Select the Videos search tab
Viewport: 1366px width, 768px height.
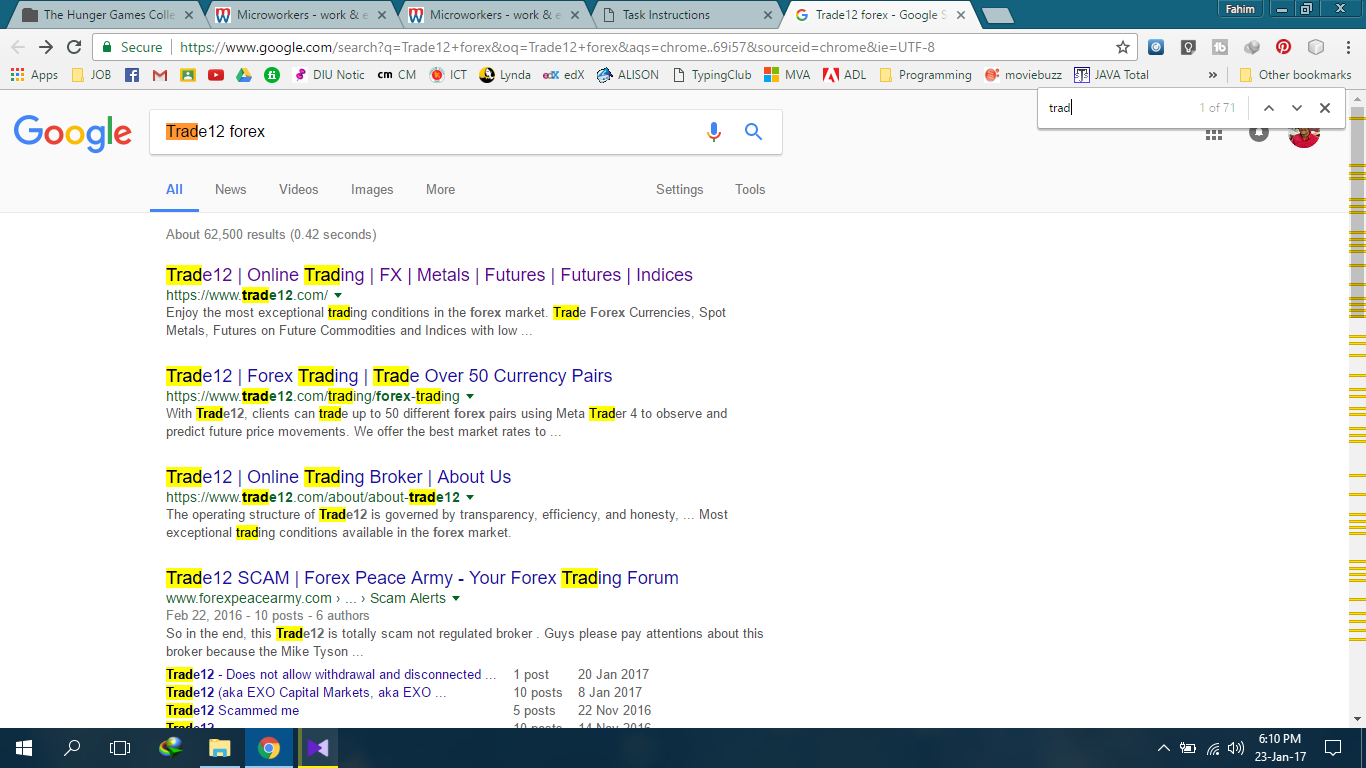(x=298, y=189)
